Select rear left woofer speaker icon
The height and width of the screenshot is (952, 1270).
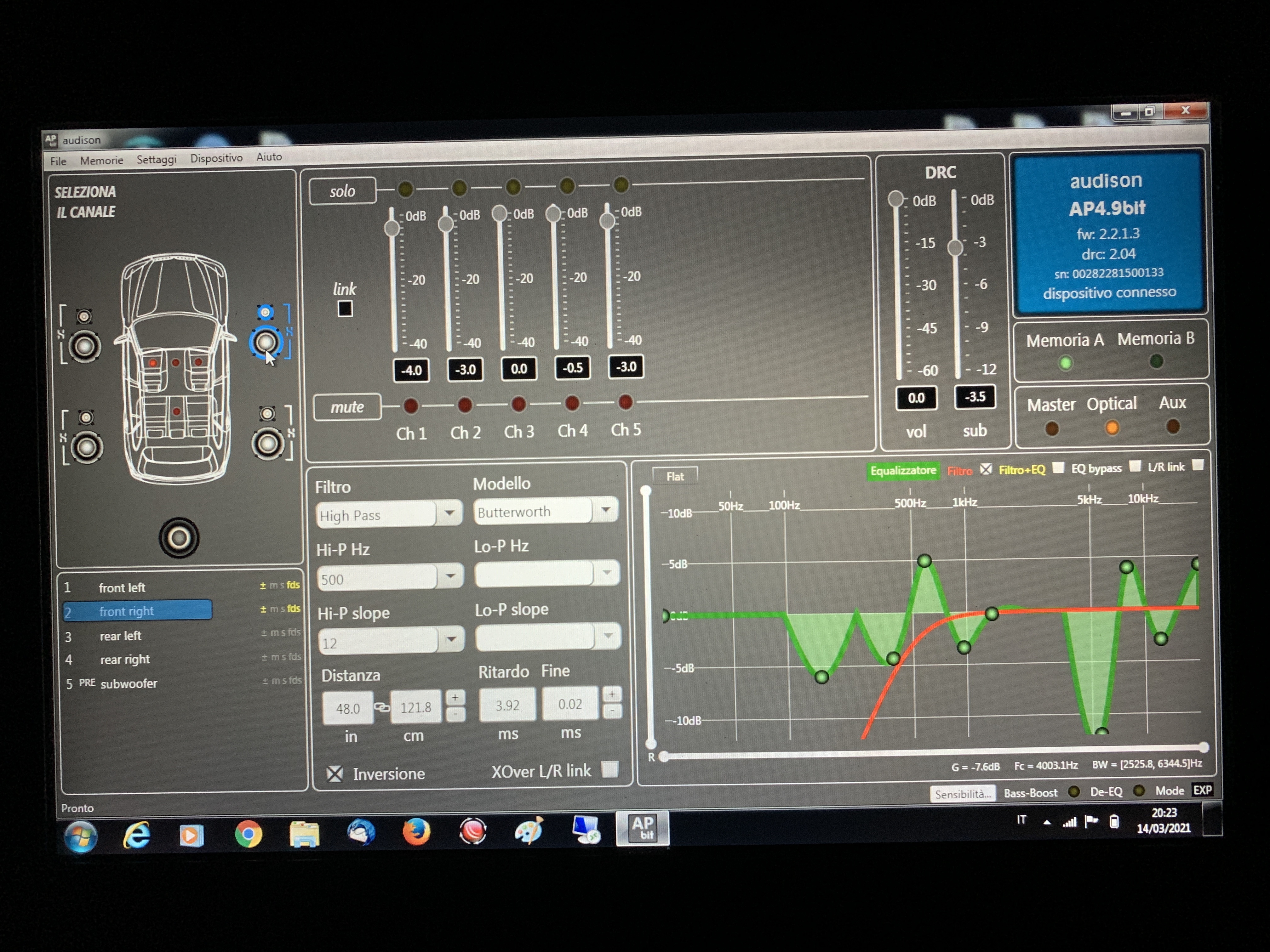pyautogui.click(x=87, y=447)
